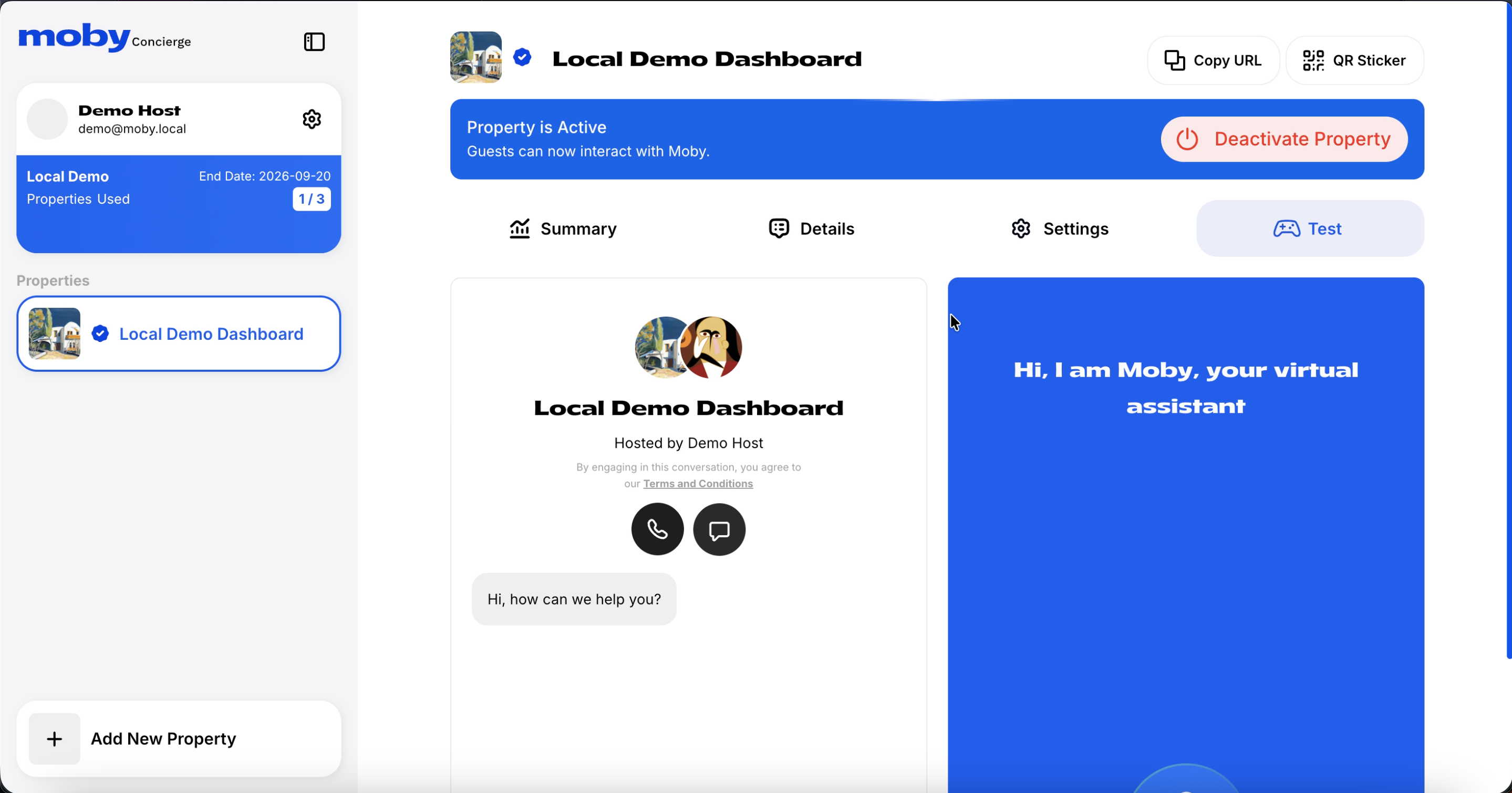Click the QR code icon
This screenshot has width=1512, height=793.
click(1313, 60)
